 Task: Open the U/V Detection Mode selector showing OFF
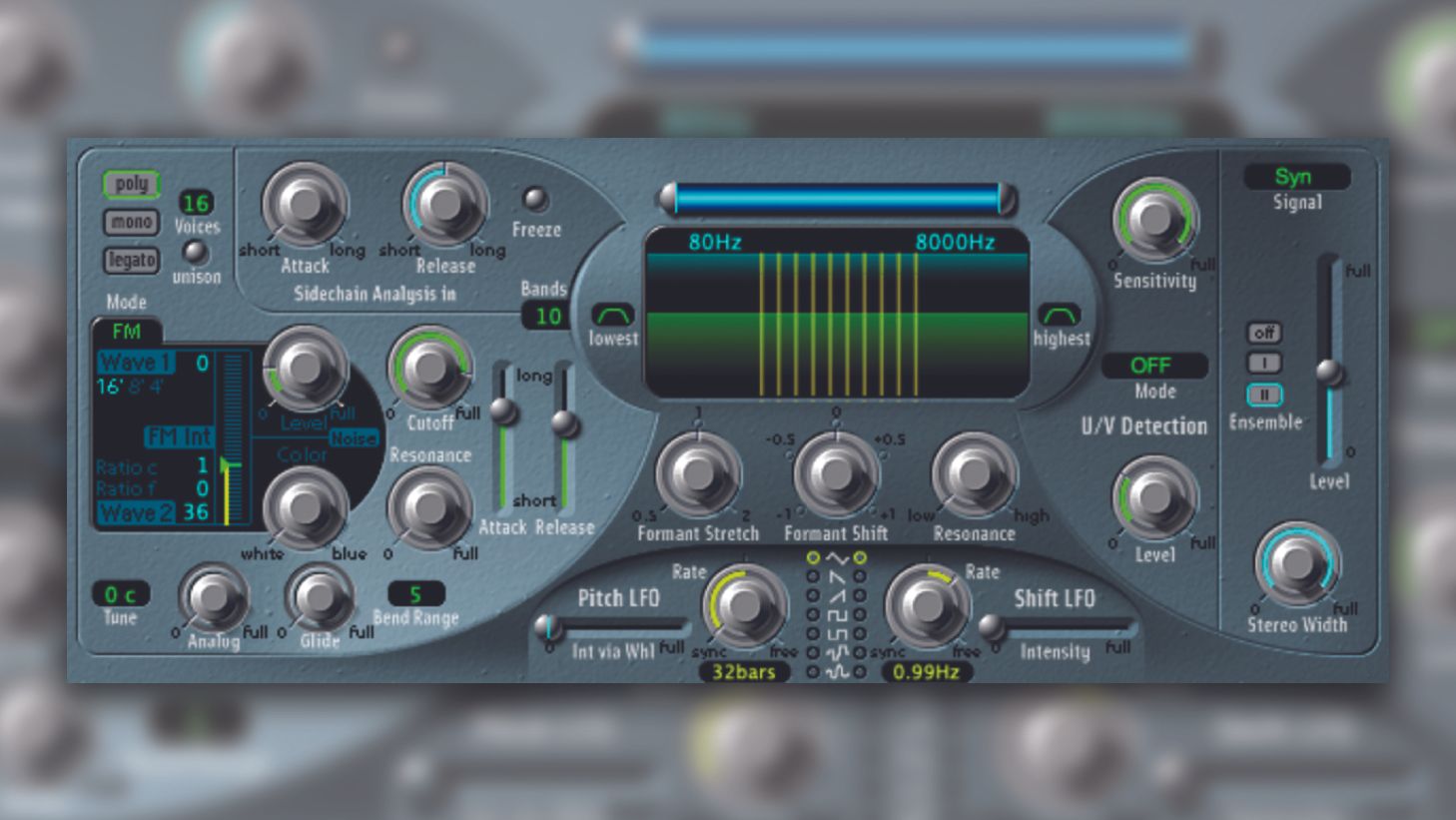[1153, 366]
